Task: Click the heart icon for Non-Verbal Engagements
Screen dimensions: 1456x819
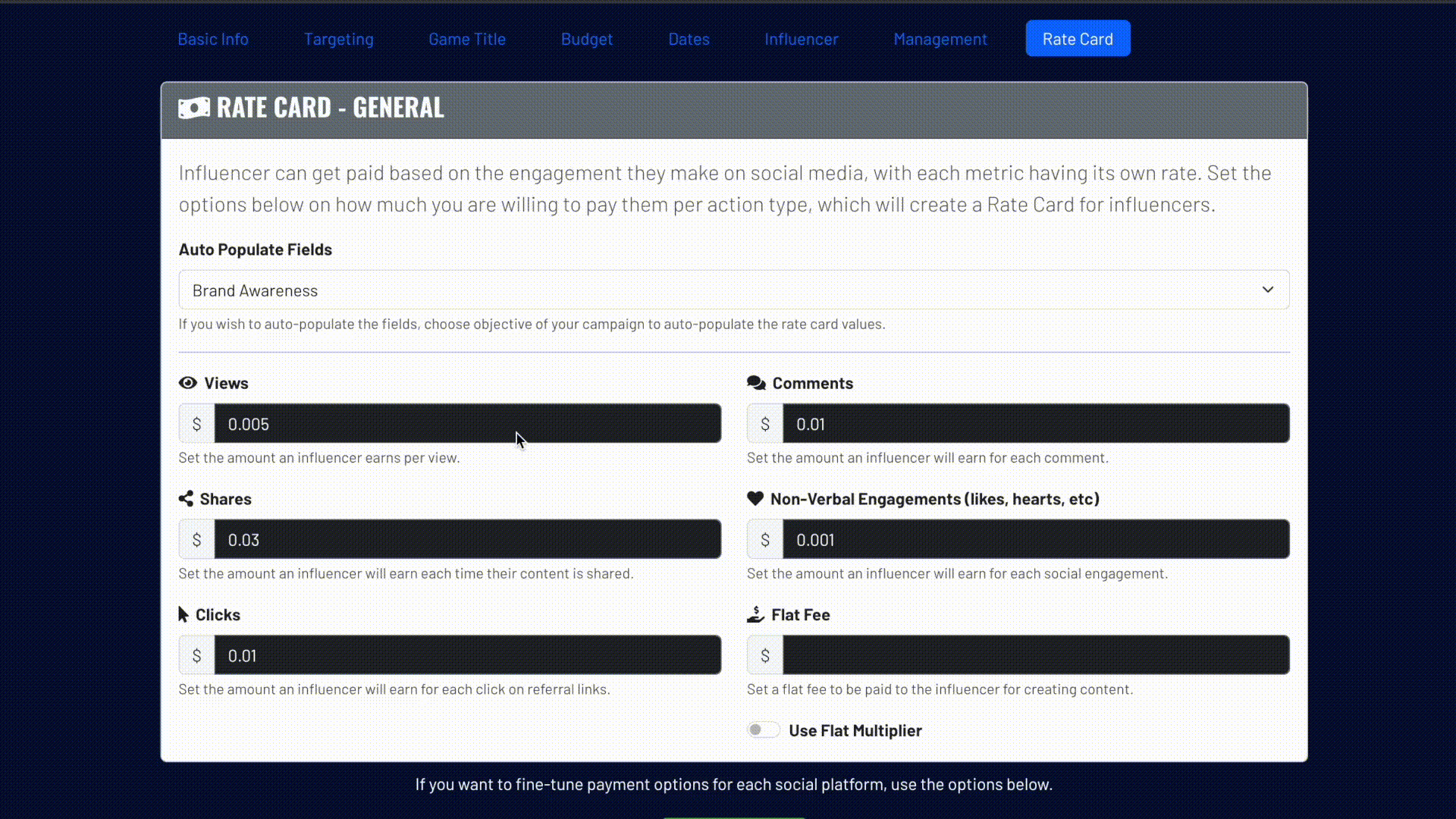Action: point(755,499)
